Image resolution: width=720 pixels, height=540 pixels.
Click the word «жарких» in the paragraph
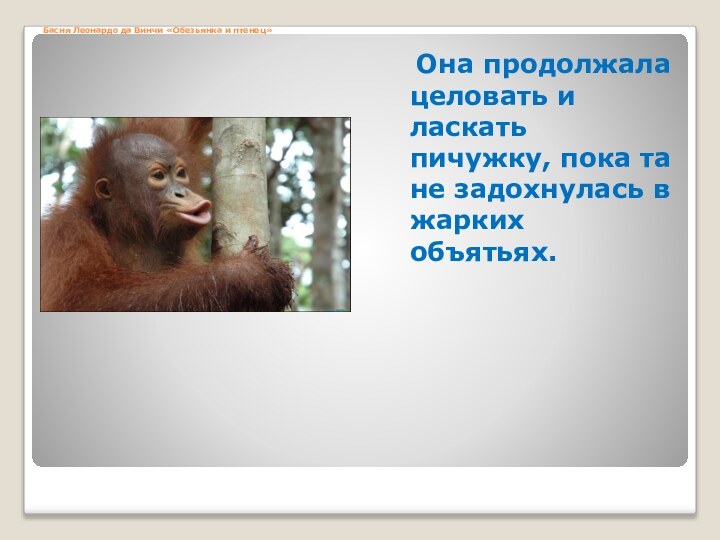pyautogui.click(x=459, y=221)
